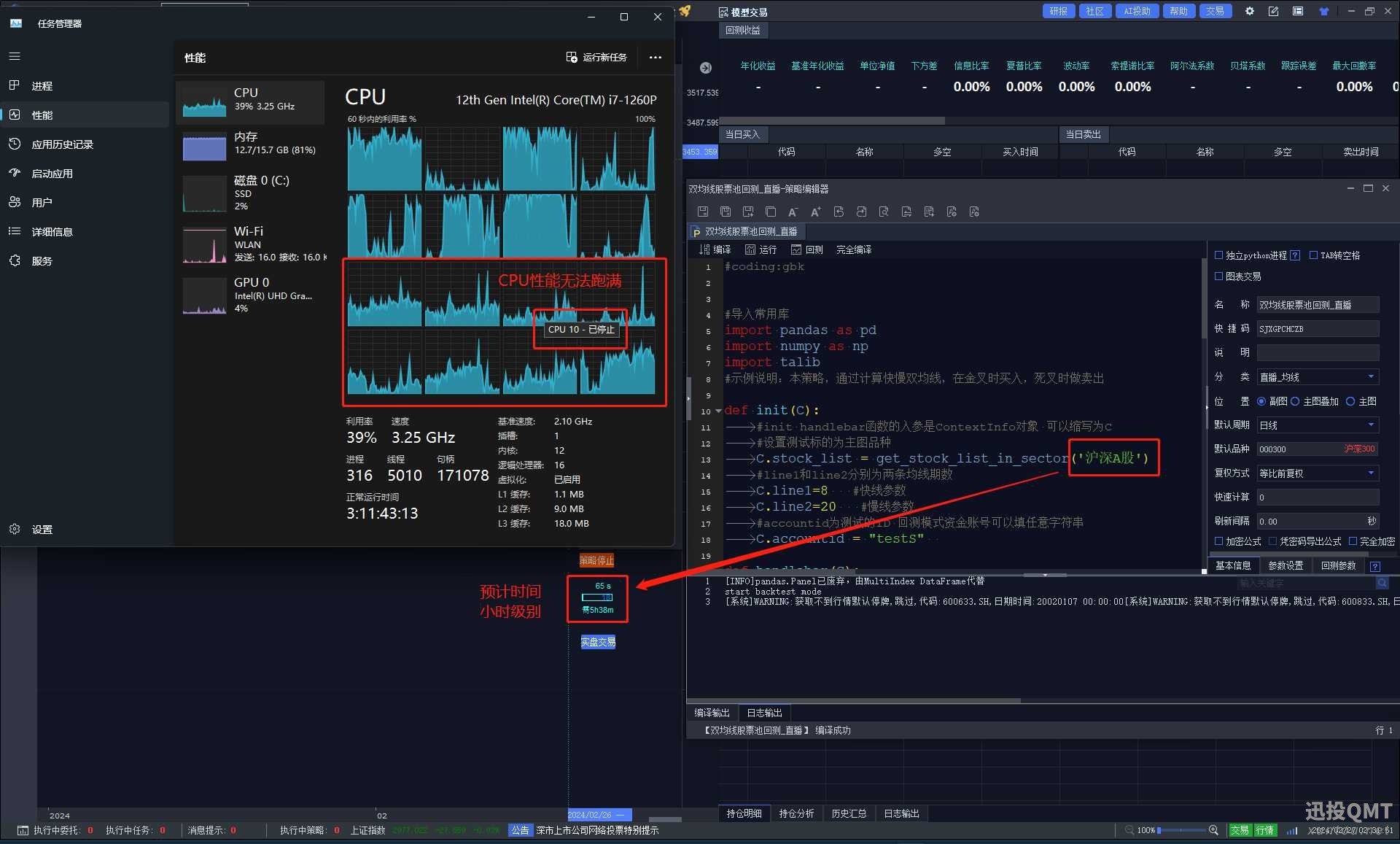Click the blue shirt skin/theme icon
The width and height of the screenshot is (1400, 844).
tap(1324, 11)
